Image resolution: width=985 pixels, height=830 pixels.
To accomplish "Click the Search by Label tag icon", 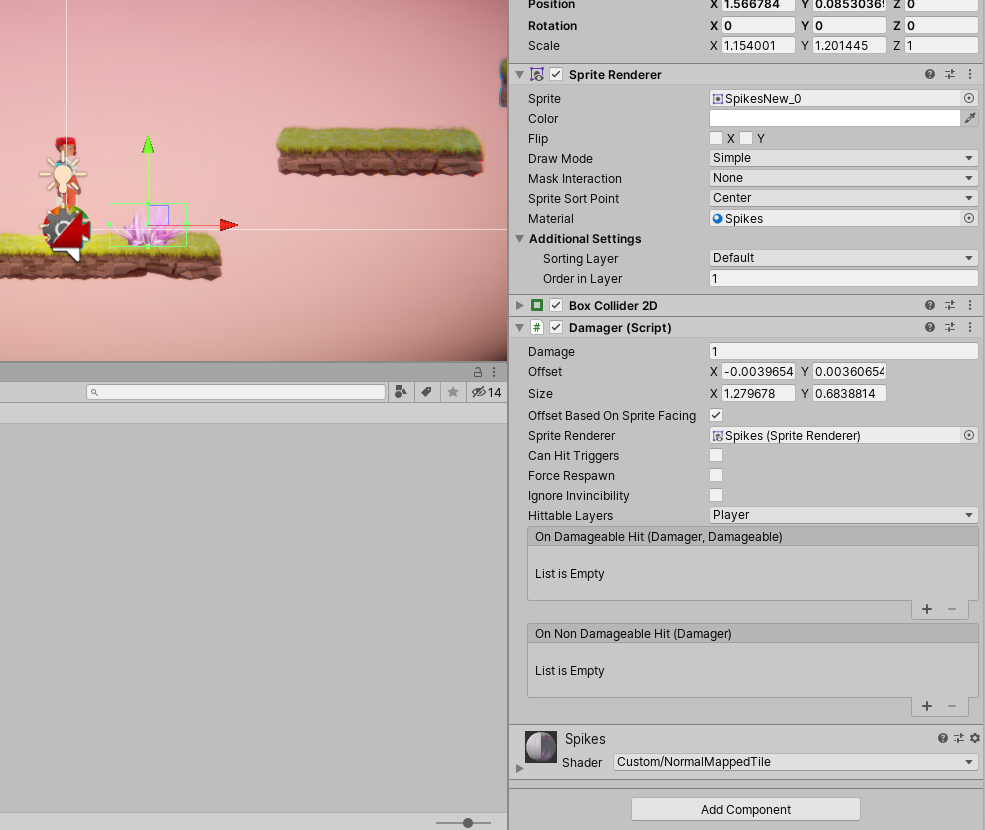I will pyautogui.click(x=427, y=392).
